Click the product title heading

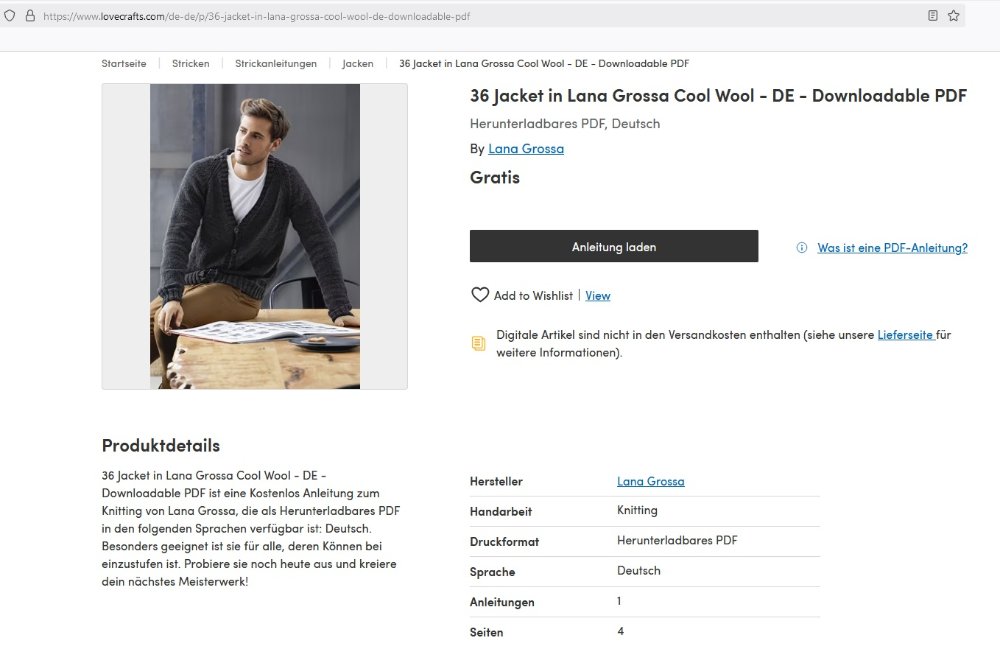pyautogui.click(x=718, y=96)
